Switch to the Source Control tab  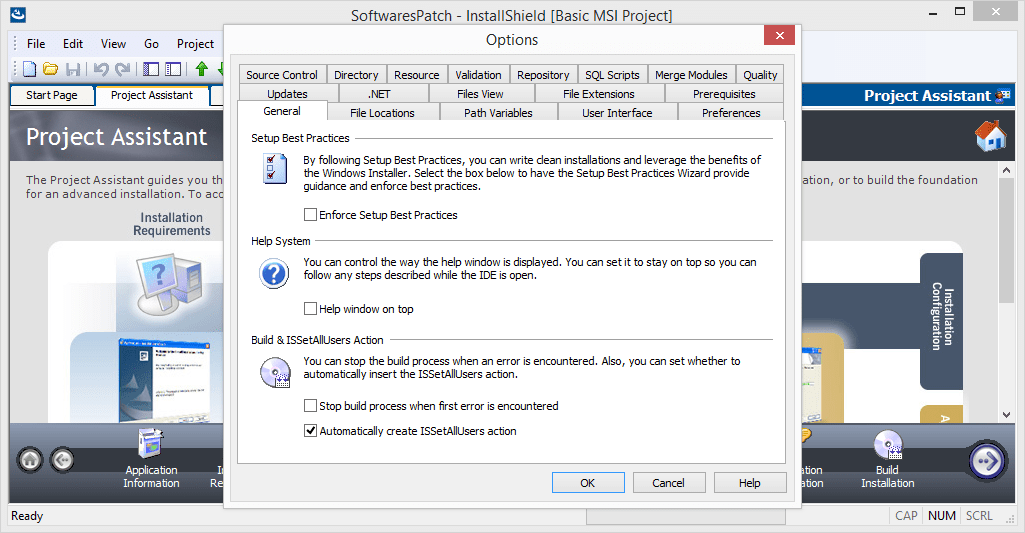282,75
